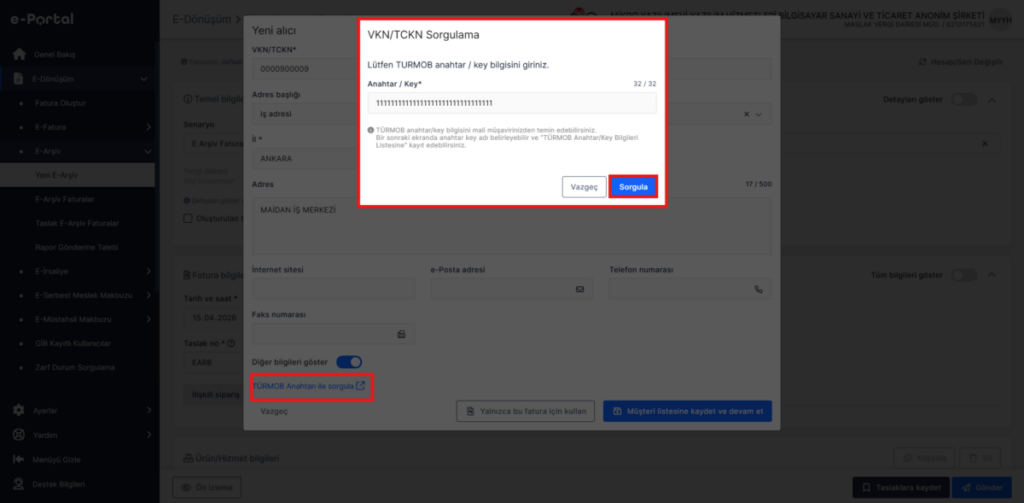Open Fatura Oluştur menu item

coord(61,103)
